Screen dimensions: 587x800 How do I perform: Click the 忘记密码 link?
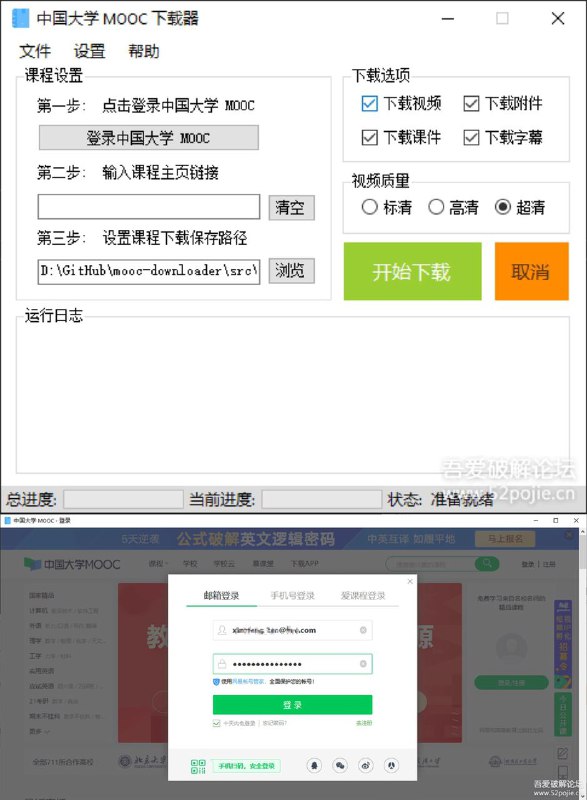[x=274, y=723]
